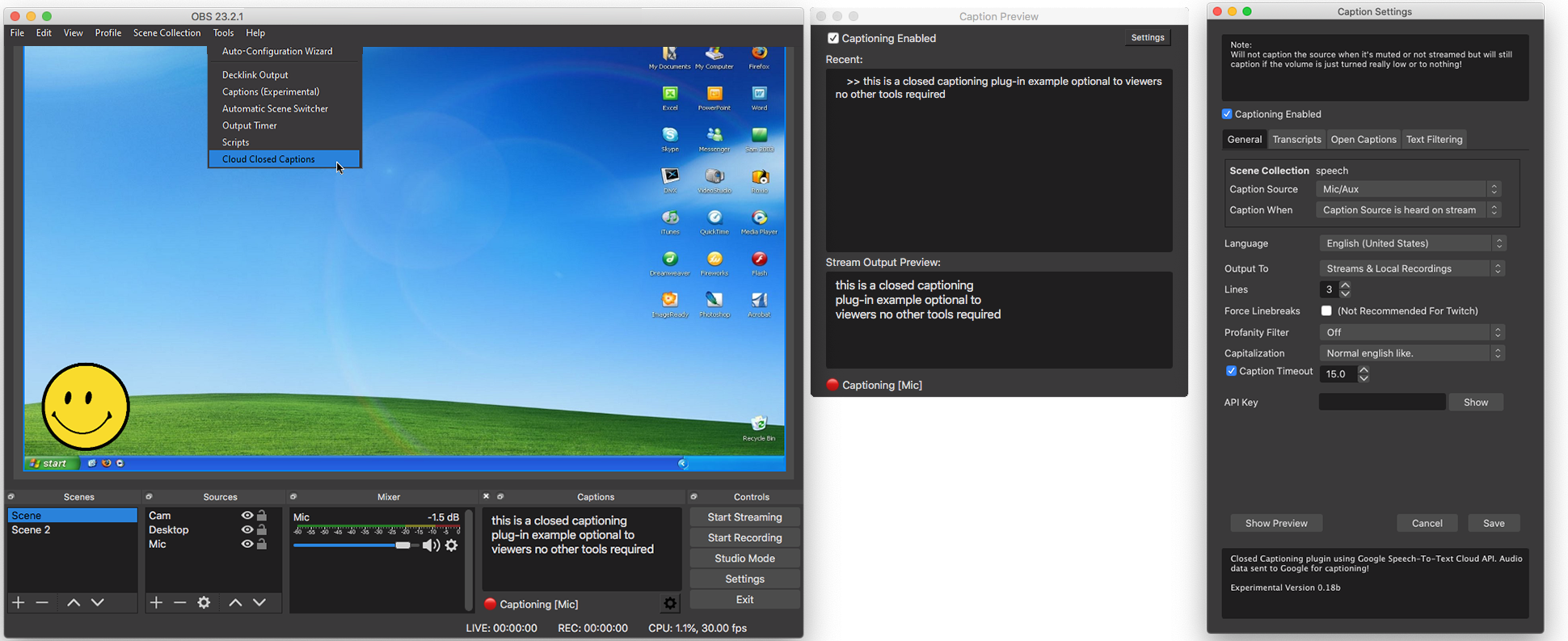This screenshot has width=1568, height=641.
Task: Toggle Caption Timeout checkbox
Action: tap(1231, 371)
